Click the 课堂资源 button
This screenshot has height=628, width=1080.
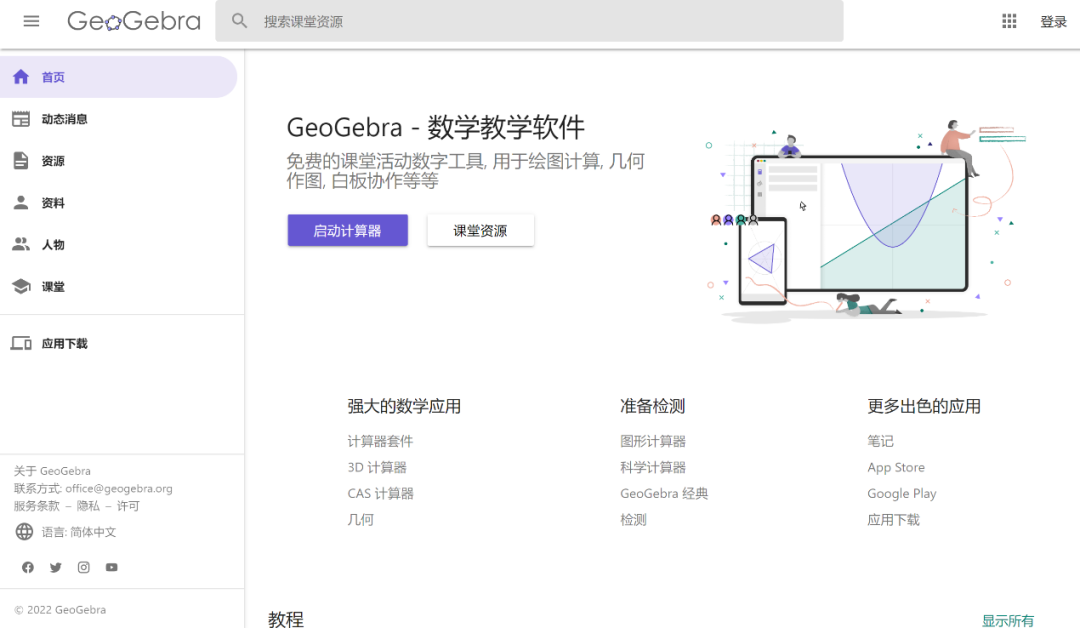[480, 231]
